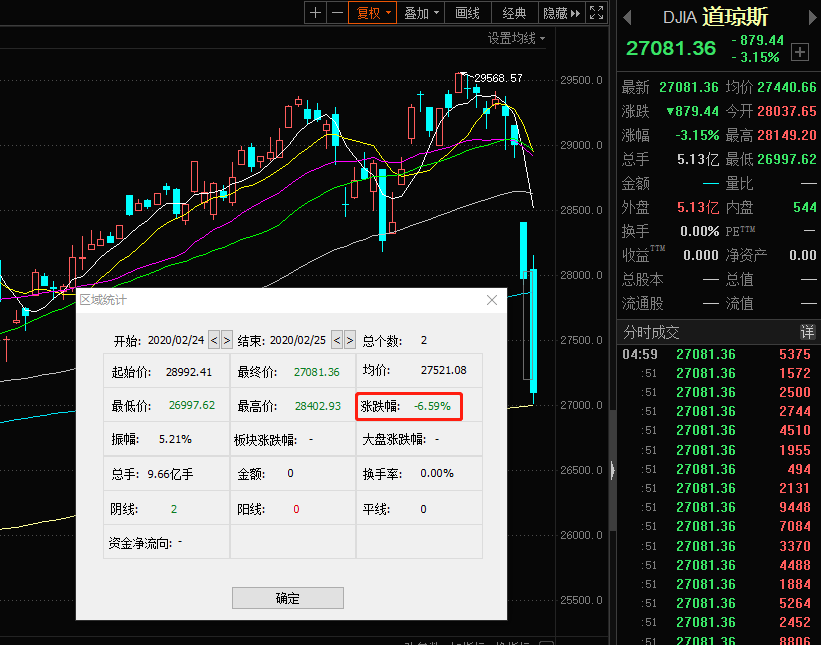The height and width of the screenshot is (645, 821).
Task: Expand the 叠加 overlay dropdown
Action: 421,13
